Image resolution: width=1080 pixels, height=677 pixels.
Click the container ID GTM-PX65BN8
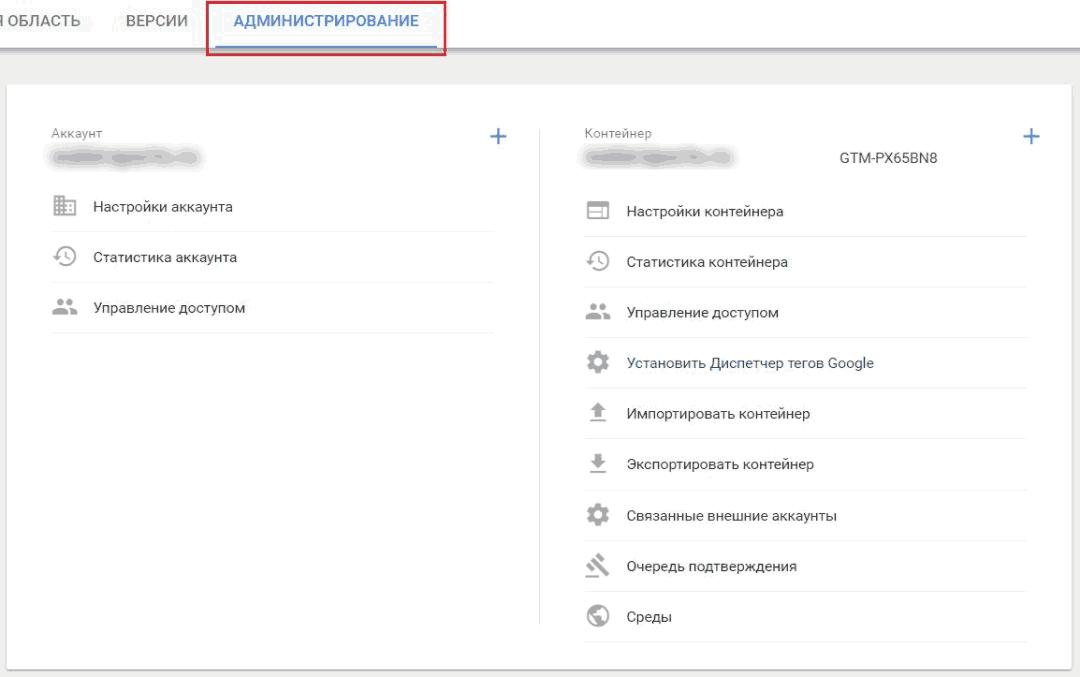tap(888, 158)
